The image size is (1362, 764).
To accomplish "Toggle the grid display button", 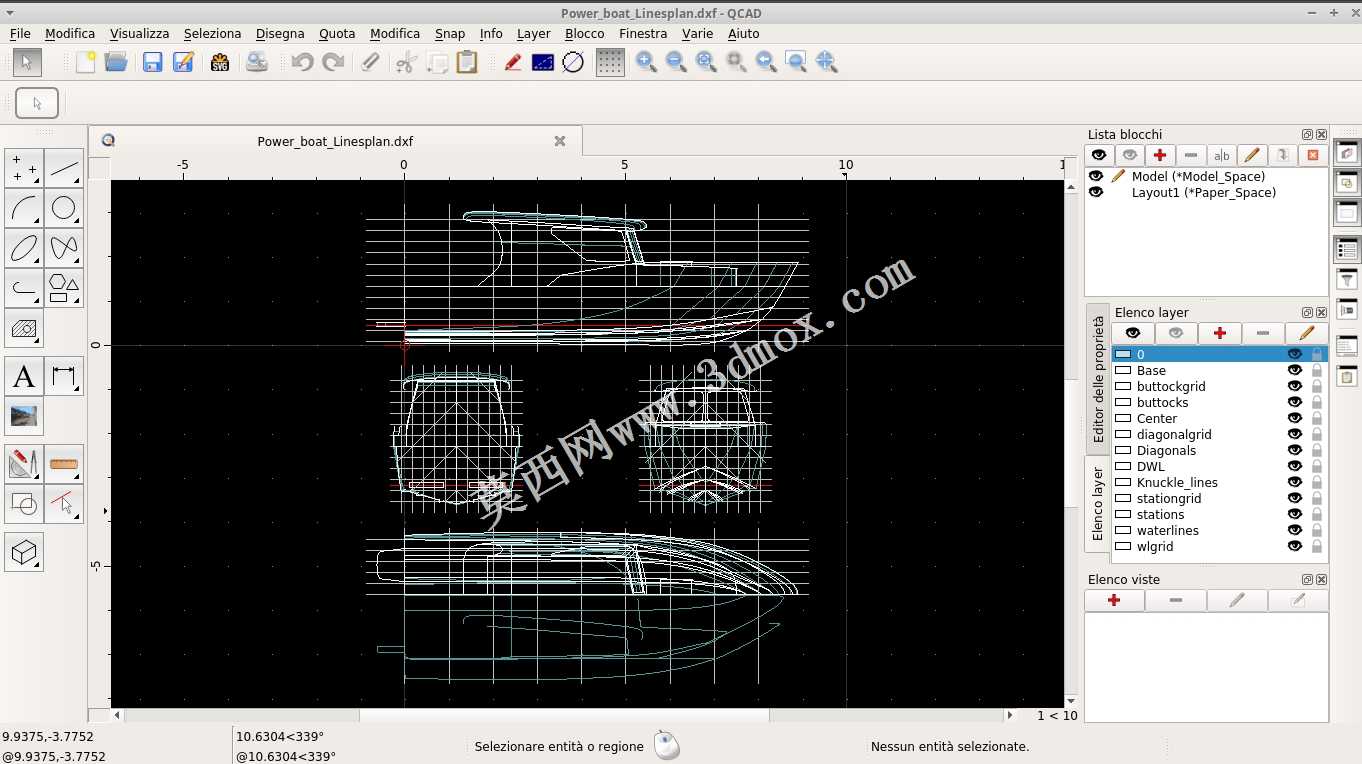I will click(610, 62).
